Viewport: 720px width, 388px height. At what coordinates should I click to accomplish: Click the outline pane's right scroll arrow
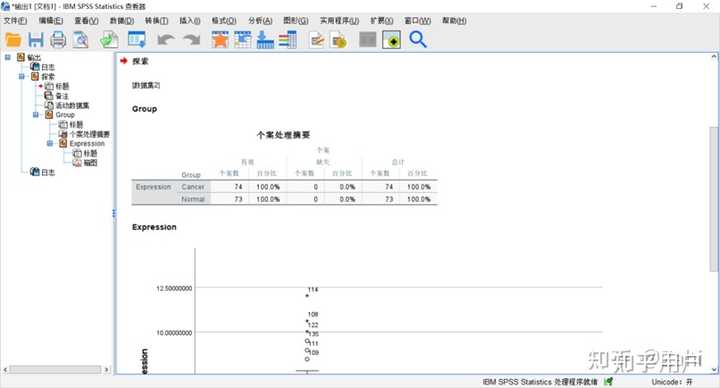[107, 369]
